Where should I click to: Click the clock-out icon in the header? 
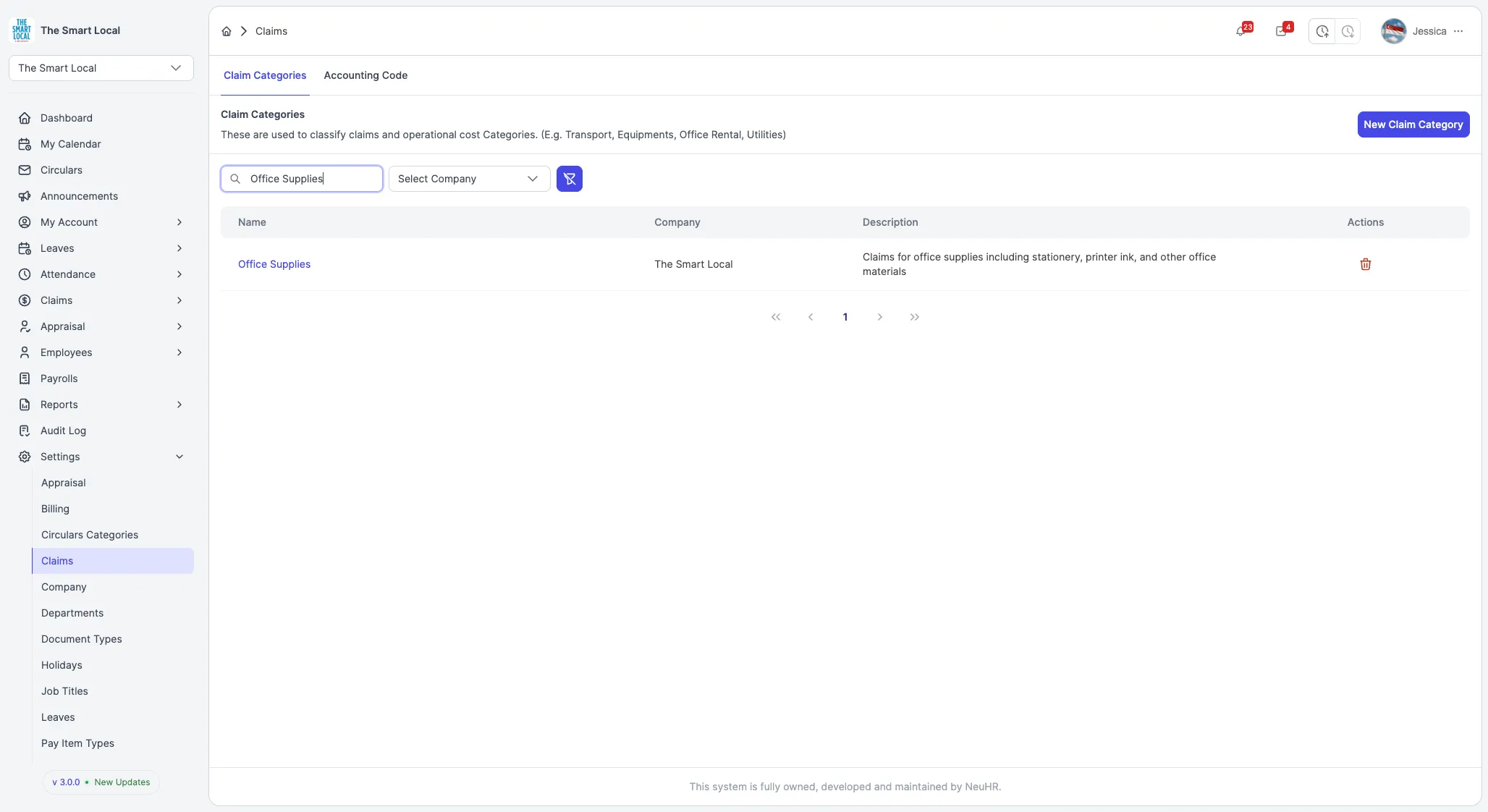click(1348, 31)
